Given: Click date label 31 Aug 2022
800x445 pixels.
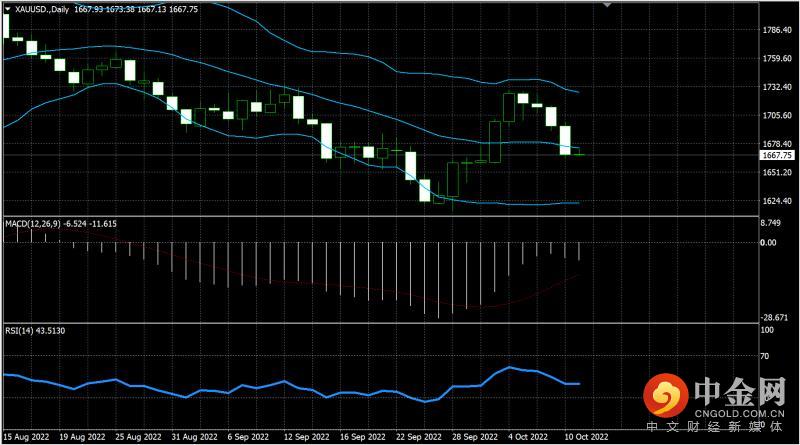Looking at the screenshot, I should click(194, 437).
